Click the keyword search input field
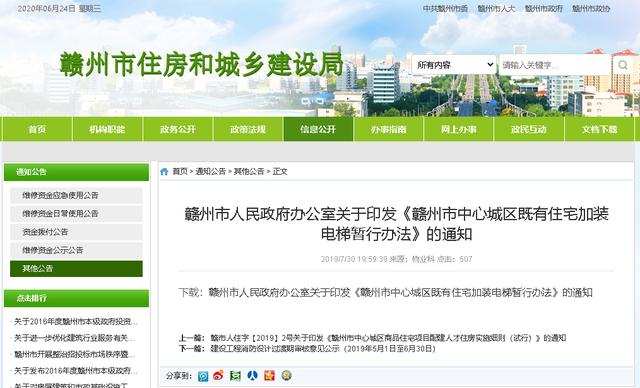Viewport: 640px width, 388px height. [555, 65]
